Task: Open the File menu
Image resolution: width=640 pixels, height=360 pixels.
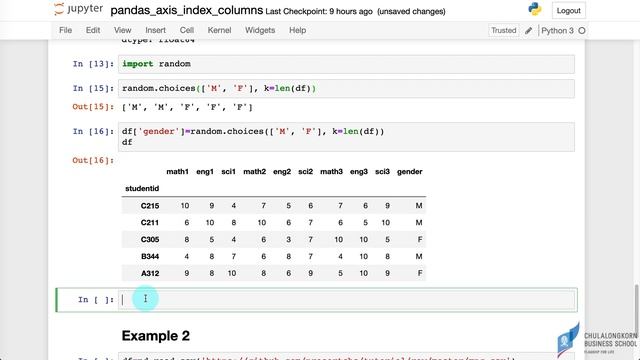Action: click(x=65, y=30)
